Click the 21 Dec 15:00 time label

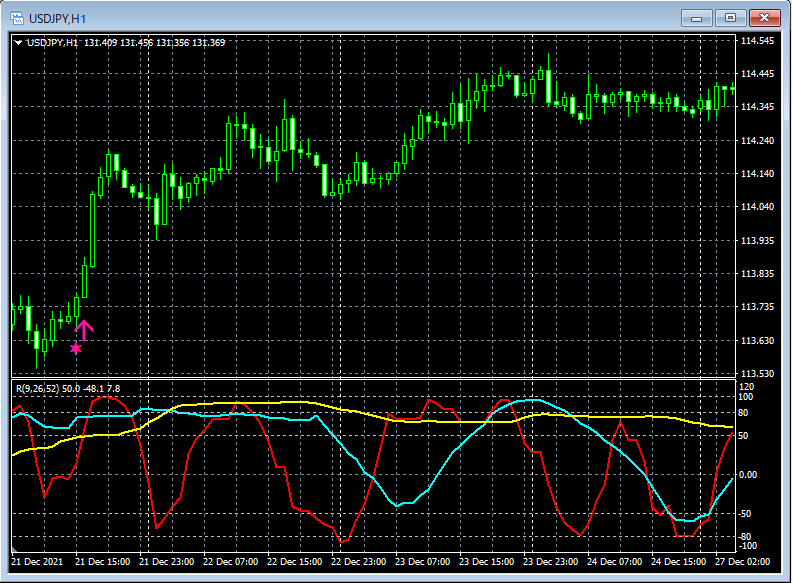tap(103, 562)
